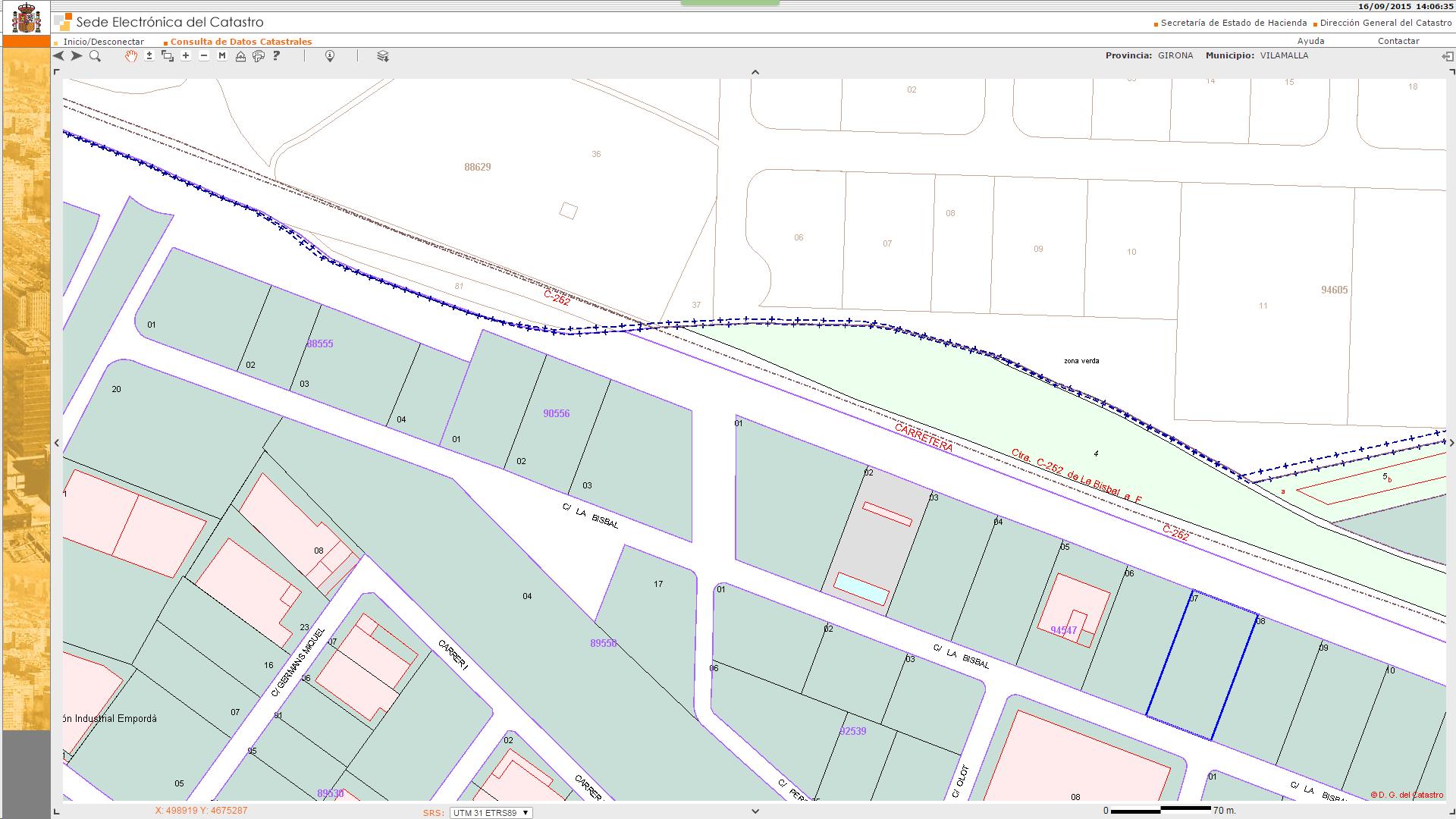Open Consulta de Datos Catastrales tab
Screen dimensions: 1456x819
click(240, 42)
